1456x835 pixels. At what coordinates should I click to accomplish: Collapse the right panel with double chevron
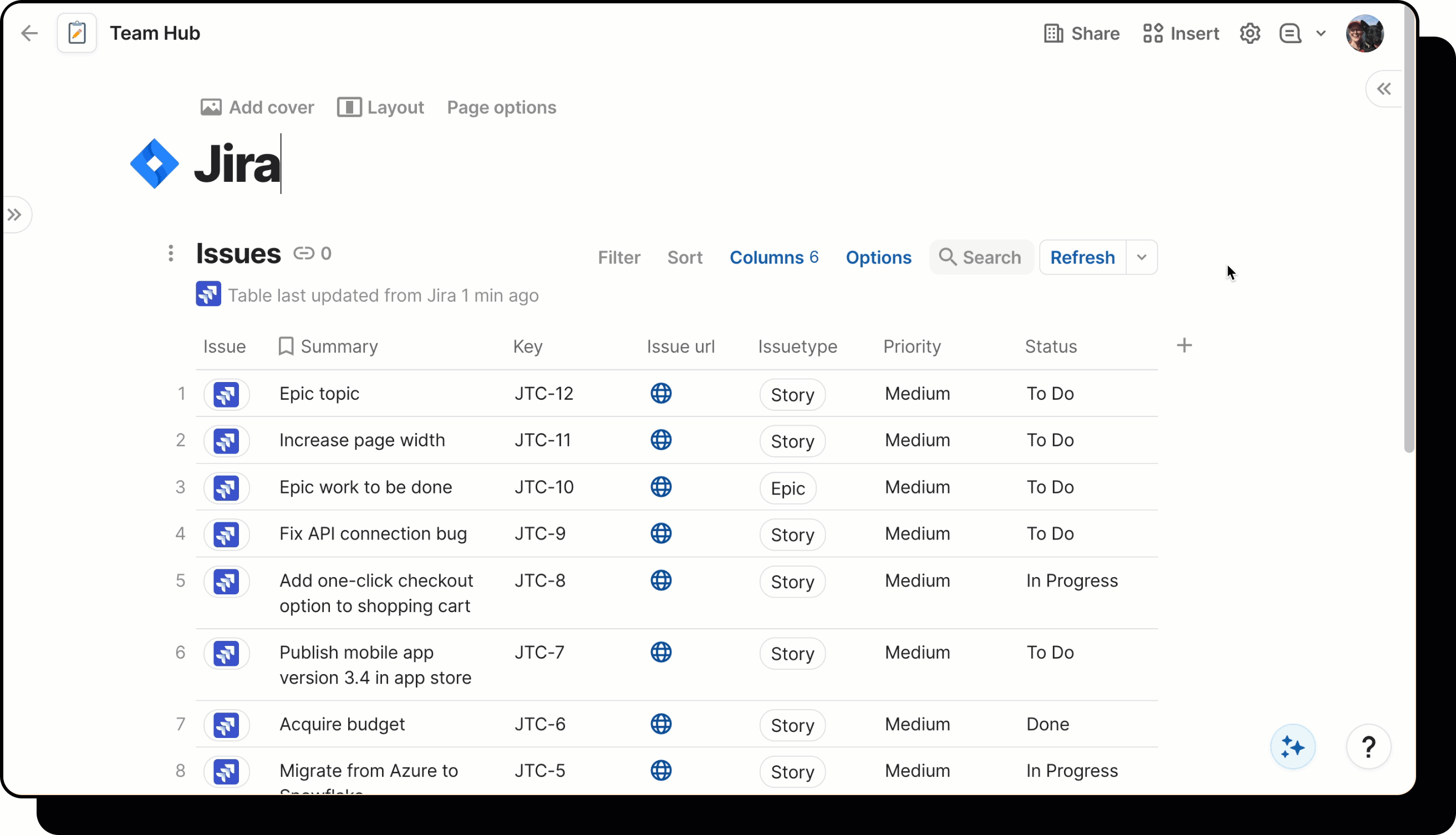point(1384,89)
